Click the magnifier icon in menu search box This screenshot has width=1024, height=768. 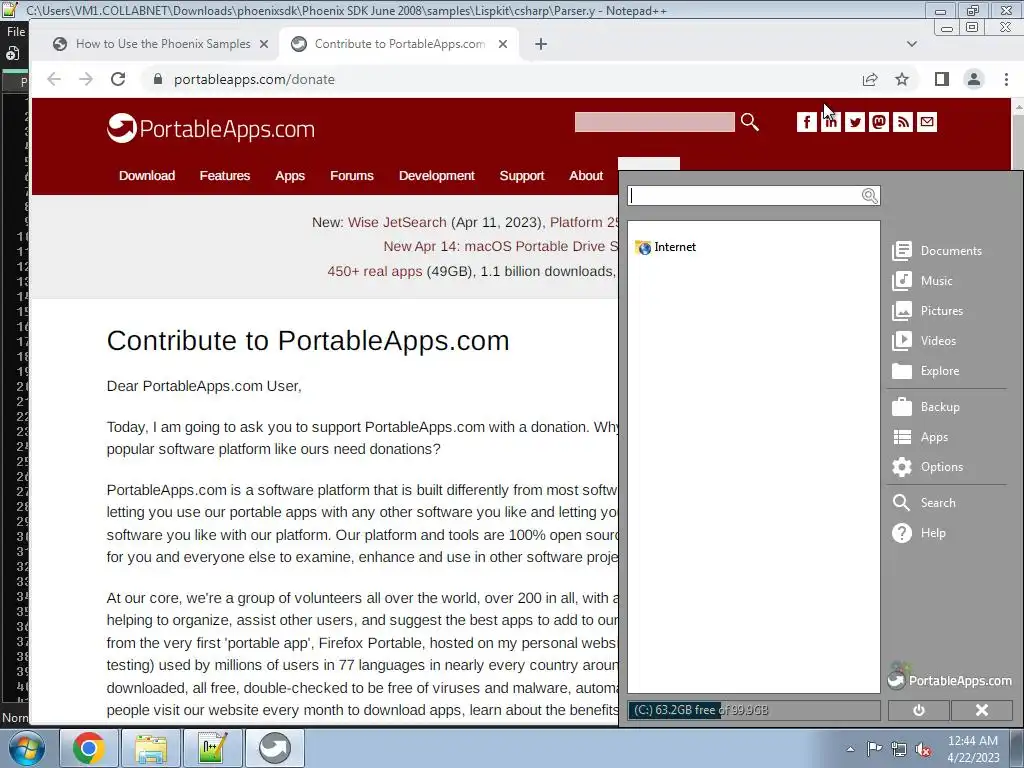pyautogui.click(x=869, y=196)
